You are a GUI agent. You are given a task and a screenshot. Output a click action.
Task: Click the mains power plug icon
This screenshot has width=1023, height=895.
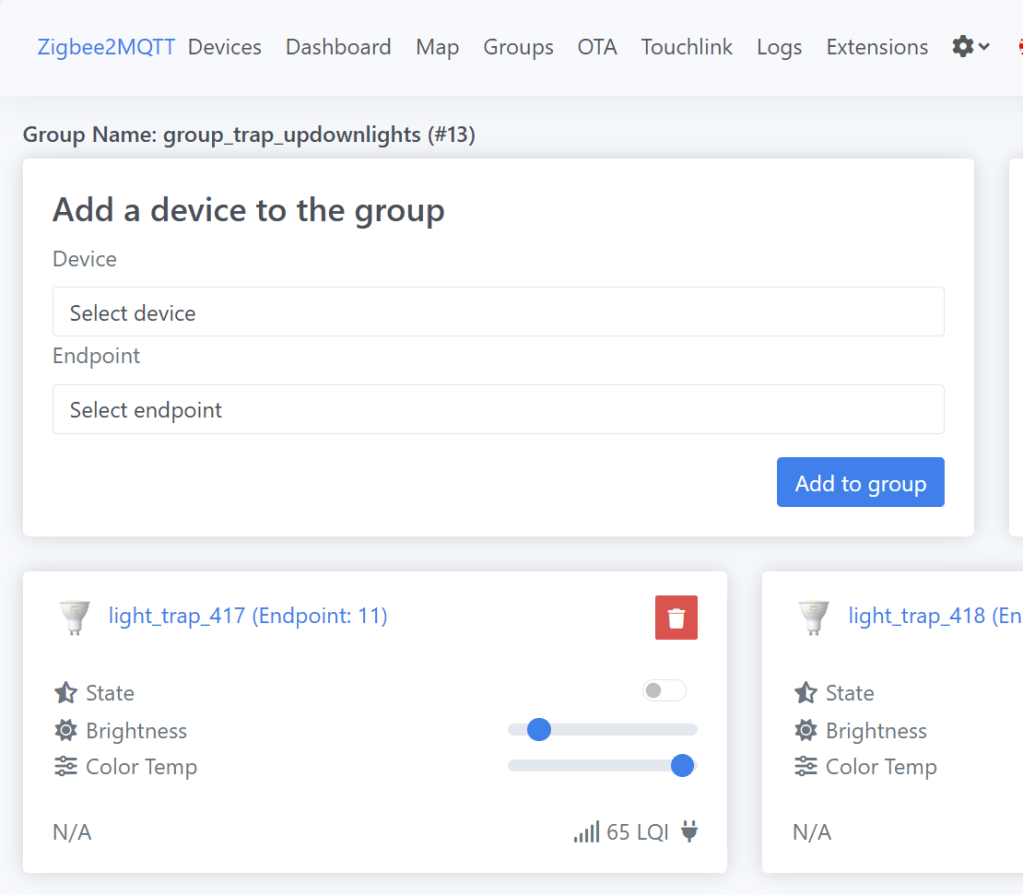point(689,831)
